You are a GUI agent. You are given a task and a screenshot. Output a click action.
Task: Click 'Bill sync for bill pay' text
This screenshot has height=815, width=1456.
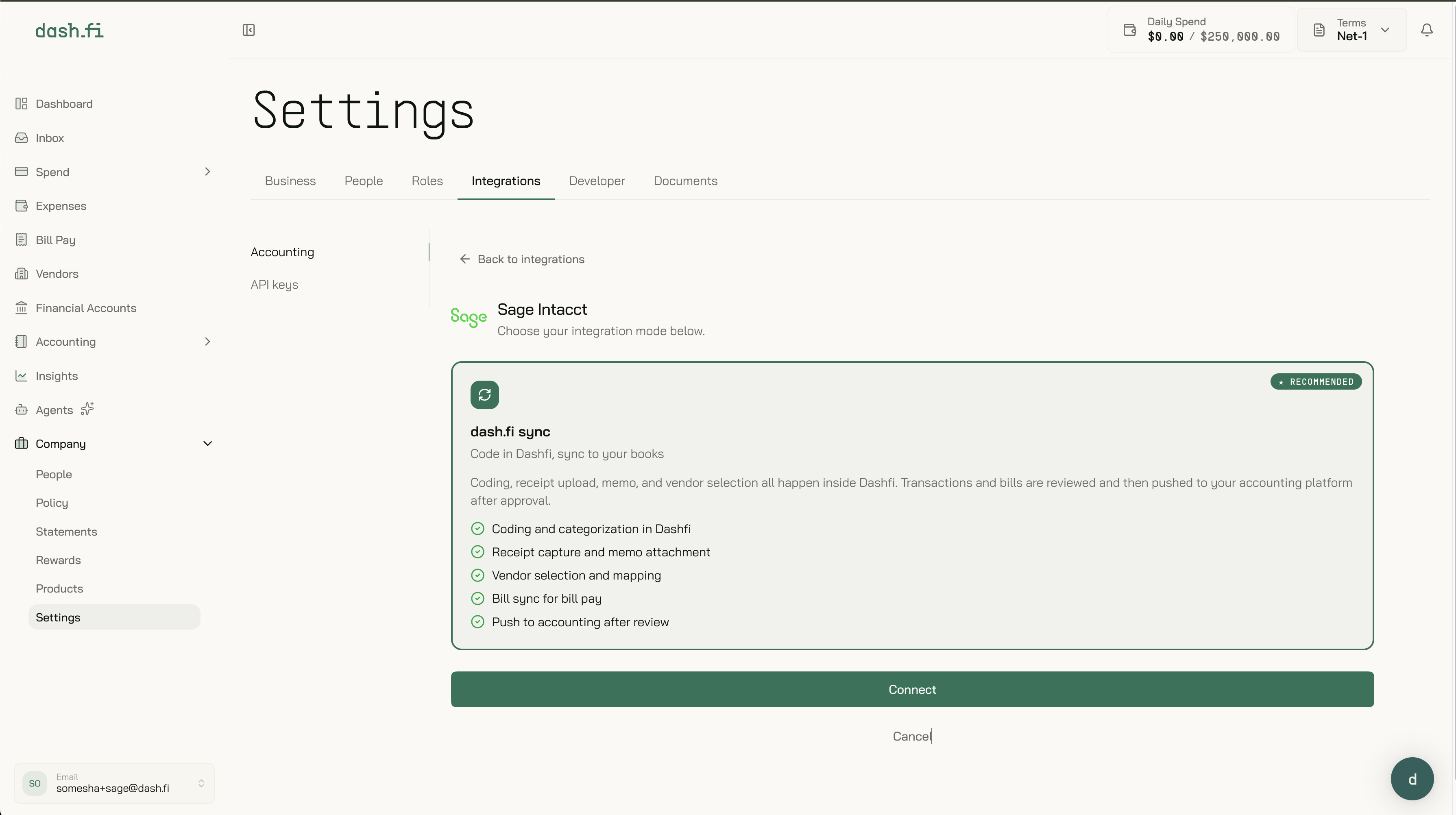pos(547,599)
